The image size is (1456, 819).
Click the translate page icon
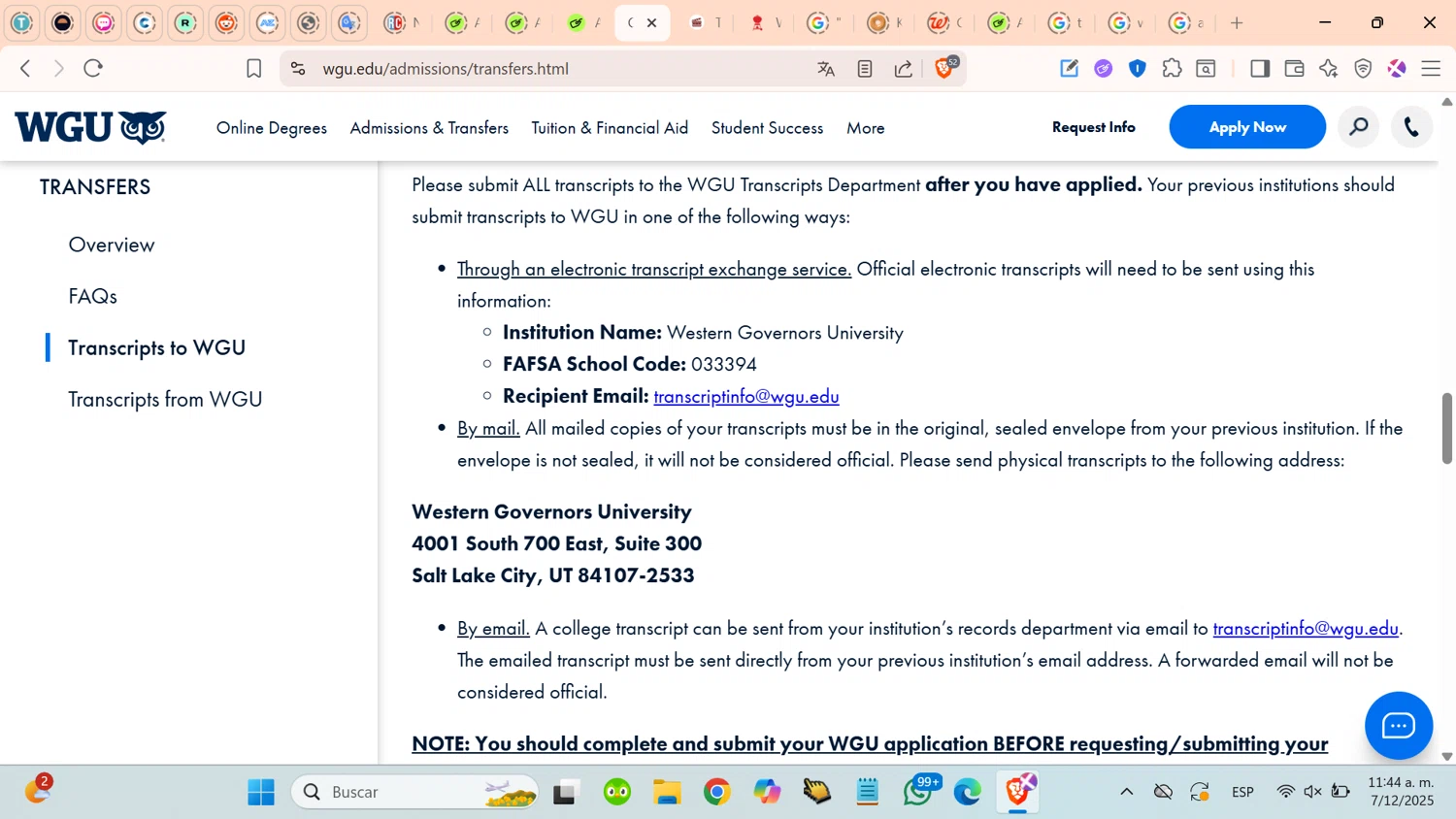click(826, 69)
